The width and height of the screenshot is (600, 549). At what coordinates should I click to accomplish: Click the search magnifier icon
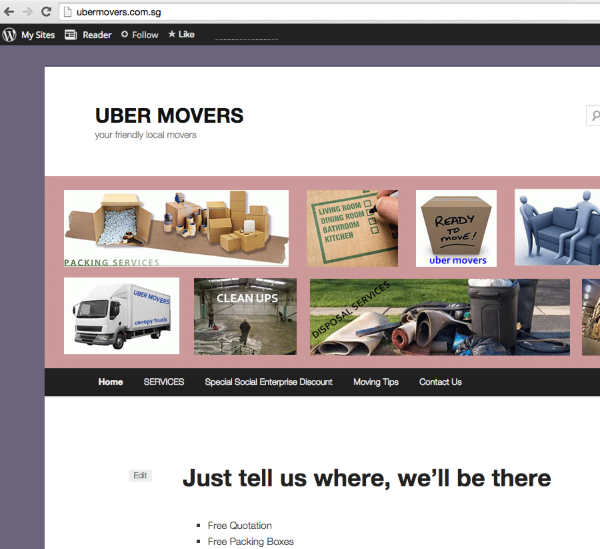tap(595, 116)
